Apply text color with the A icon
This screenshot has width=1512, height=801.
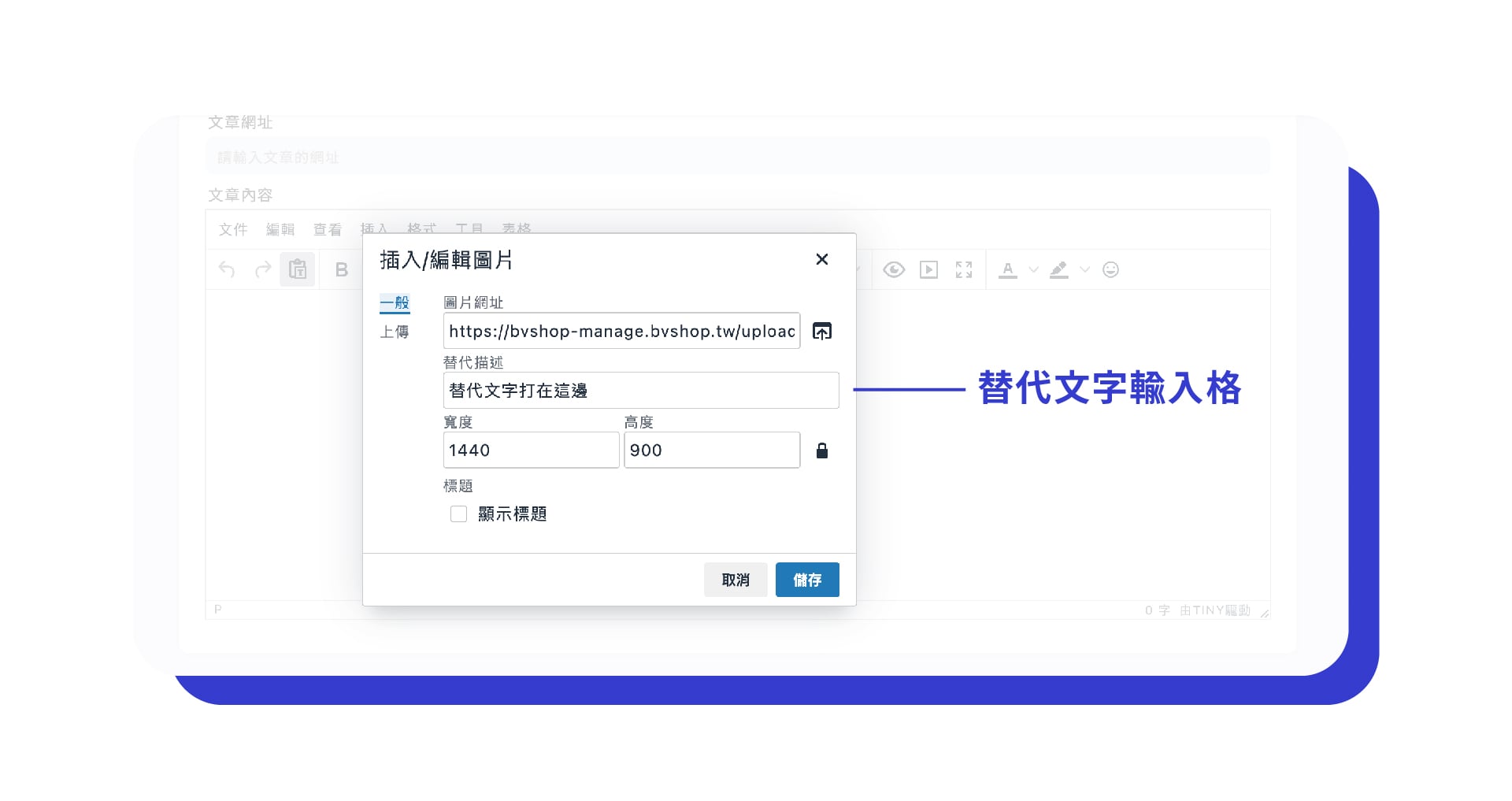click(x=1008, y=270)
